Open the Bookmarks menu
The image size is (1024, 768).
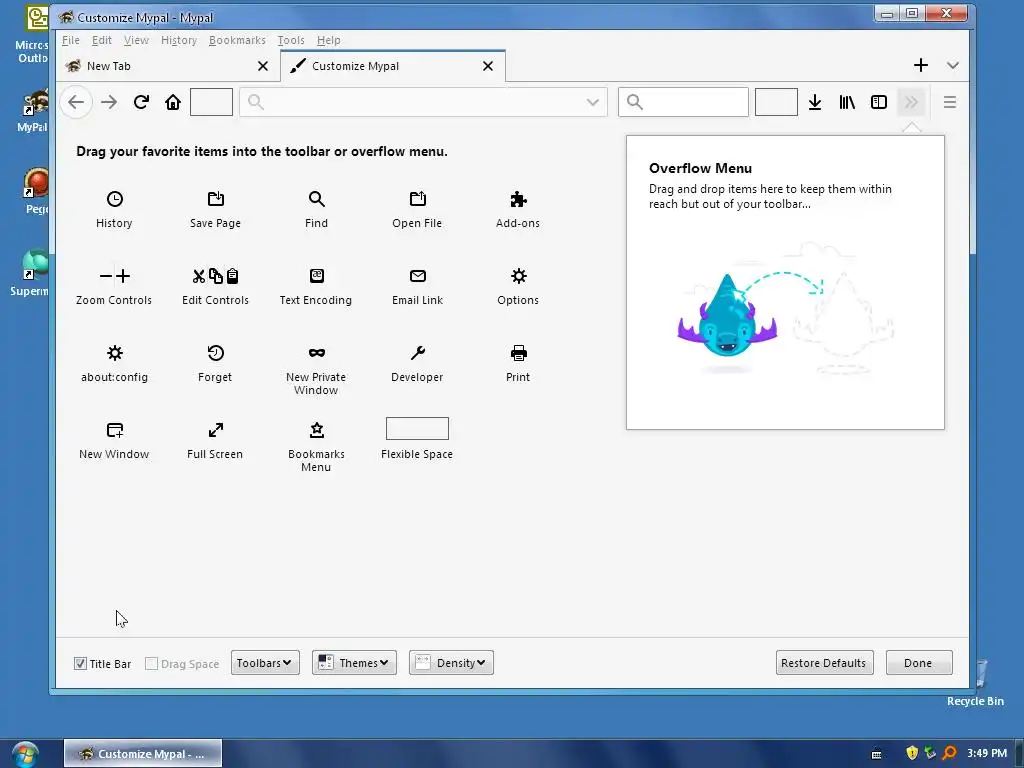[x=237, y=40]
